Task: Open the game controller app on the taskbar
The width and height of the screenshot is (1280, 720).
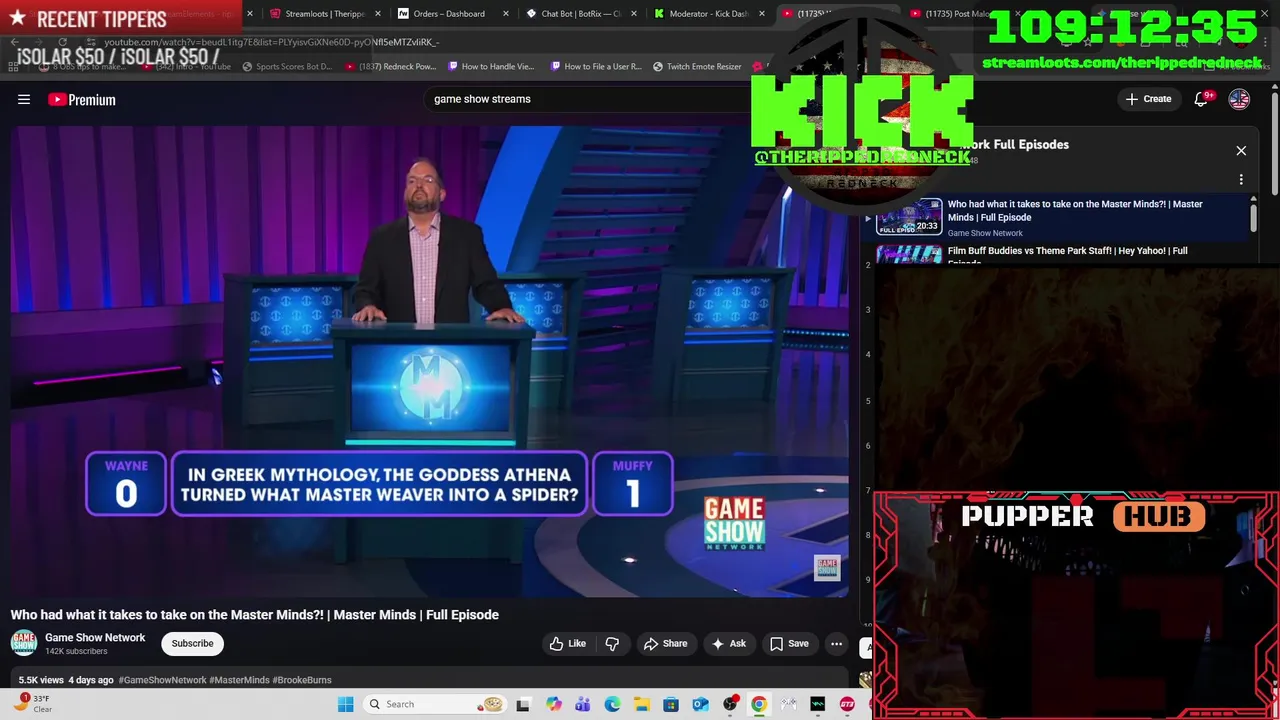Action: 788,704
